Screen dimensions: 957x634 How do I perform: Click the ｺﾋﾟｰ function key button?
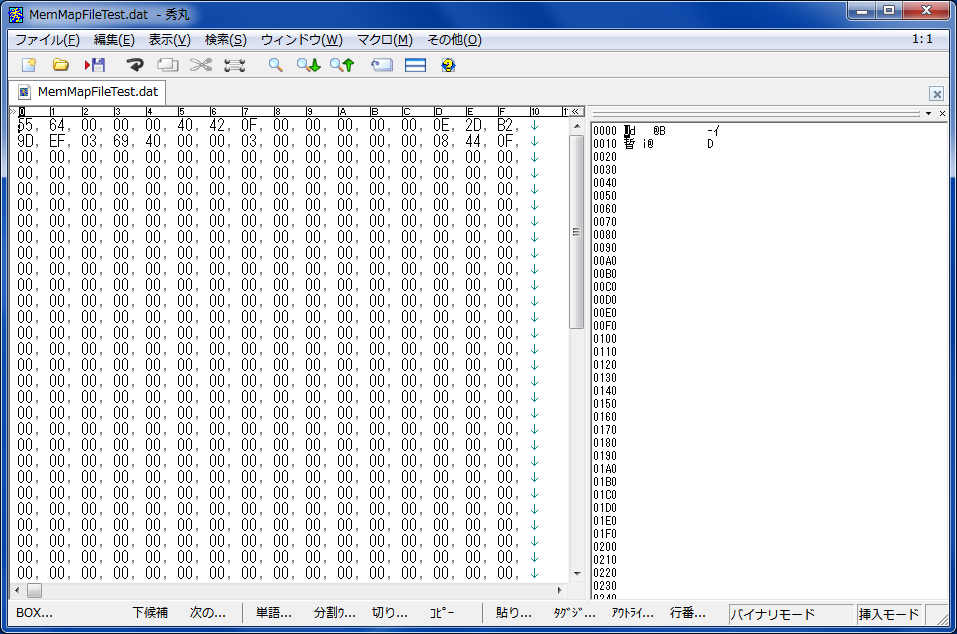point(442,613)
